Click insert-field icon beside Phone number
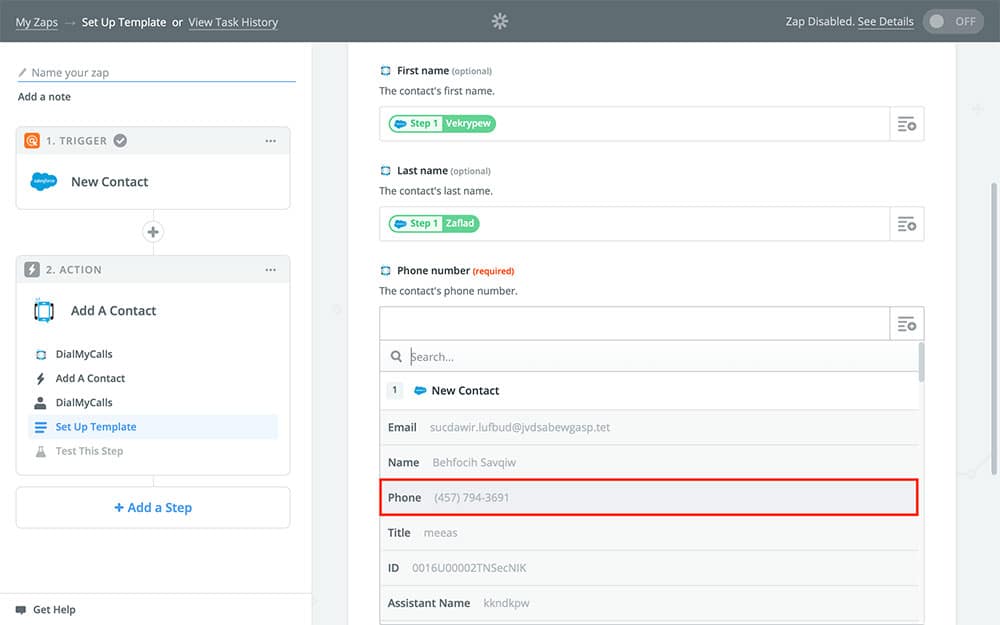 point(906,324)
